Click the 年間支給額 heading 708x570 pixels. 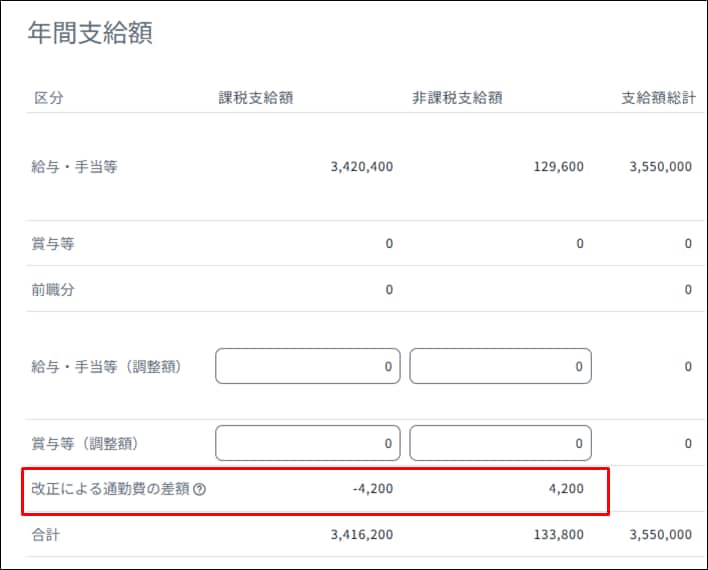coord(90,34)
